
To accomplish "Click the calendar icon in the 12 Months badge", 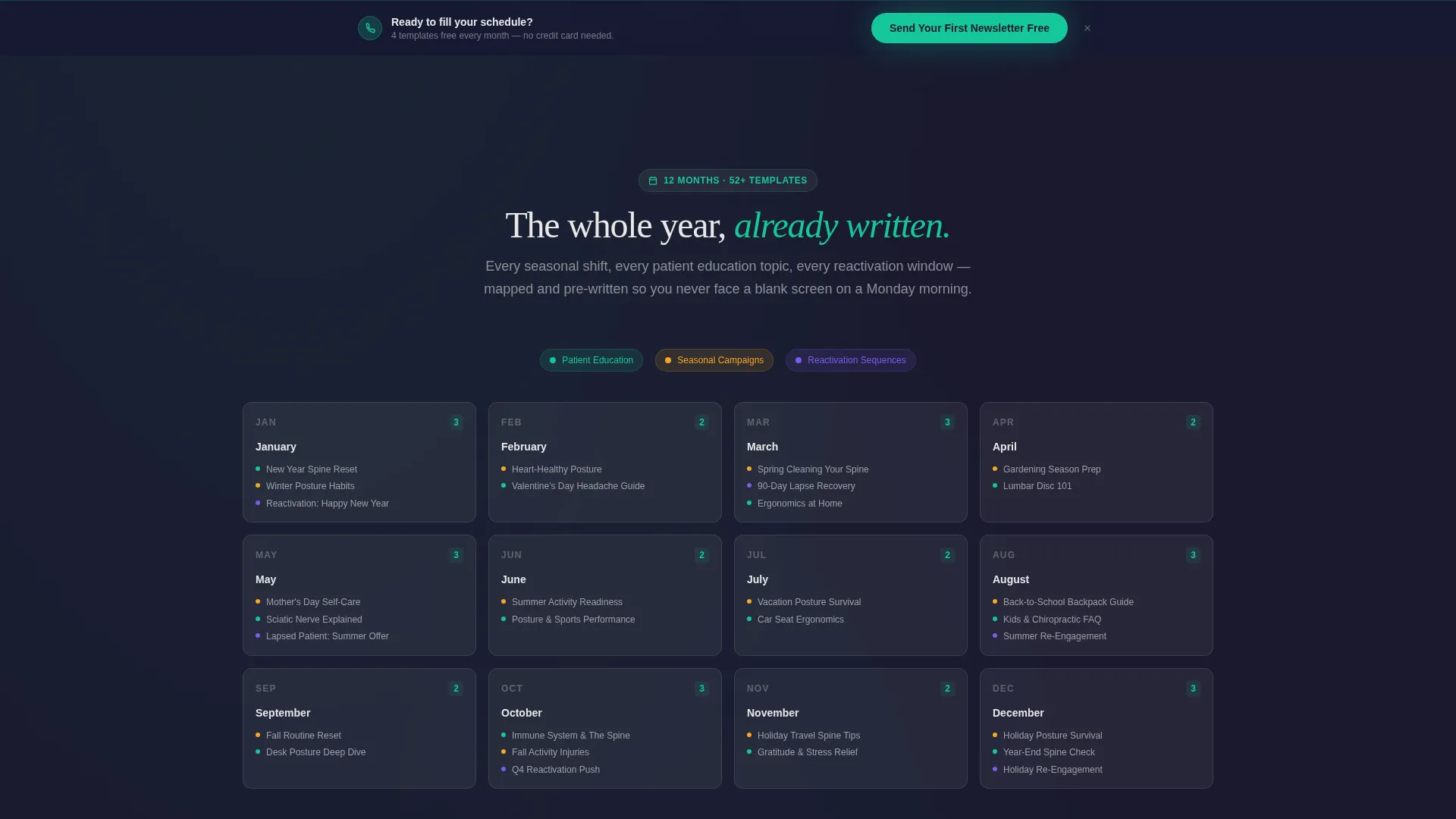I will (x=653, y=180).
